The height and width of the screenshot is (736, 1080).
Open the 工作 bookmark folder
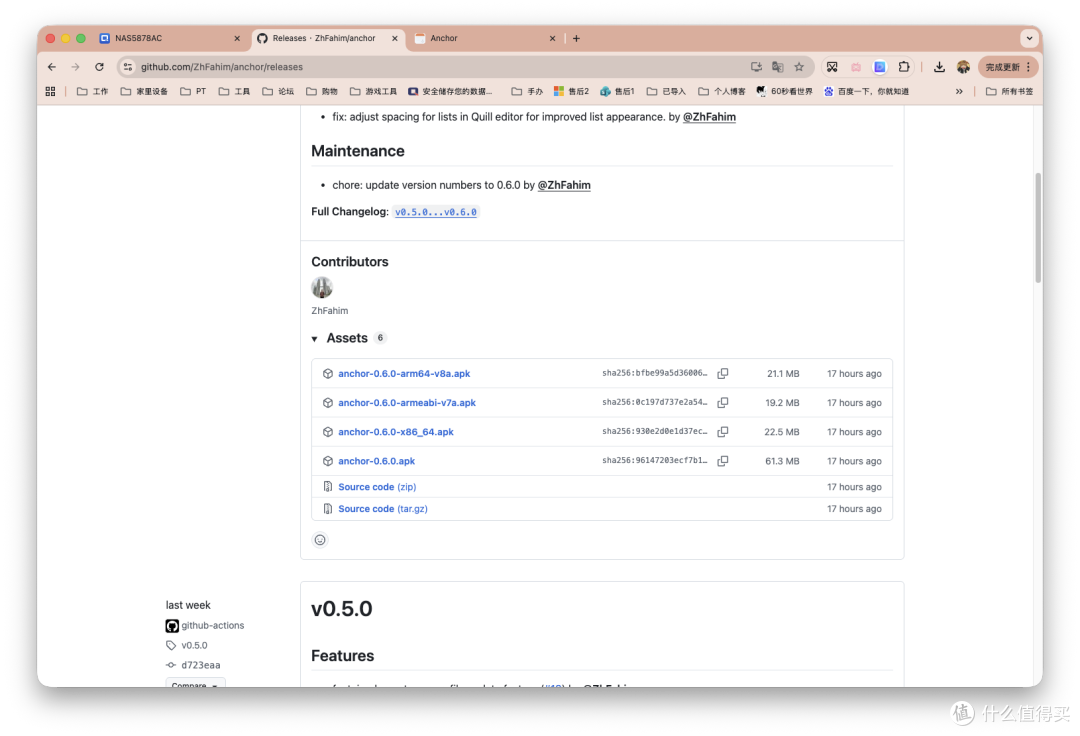92,91
